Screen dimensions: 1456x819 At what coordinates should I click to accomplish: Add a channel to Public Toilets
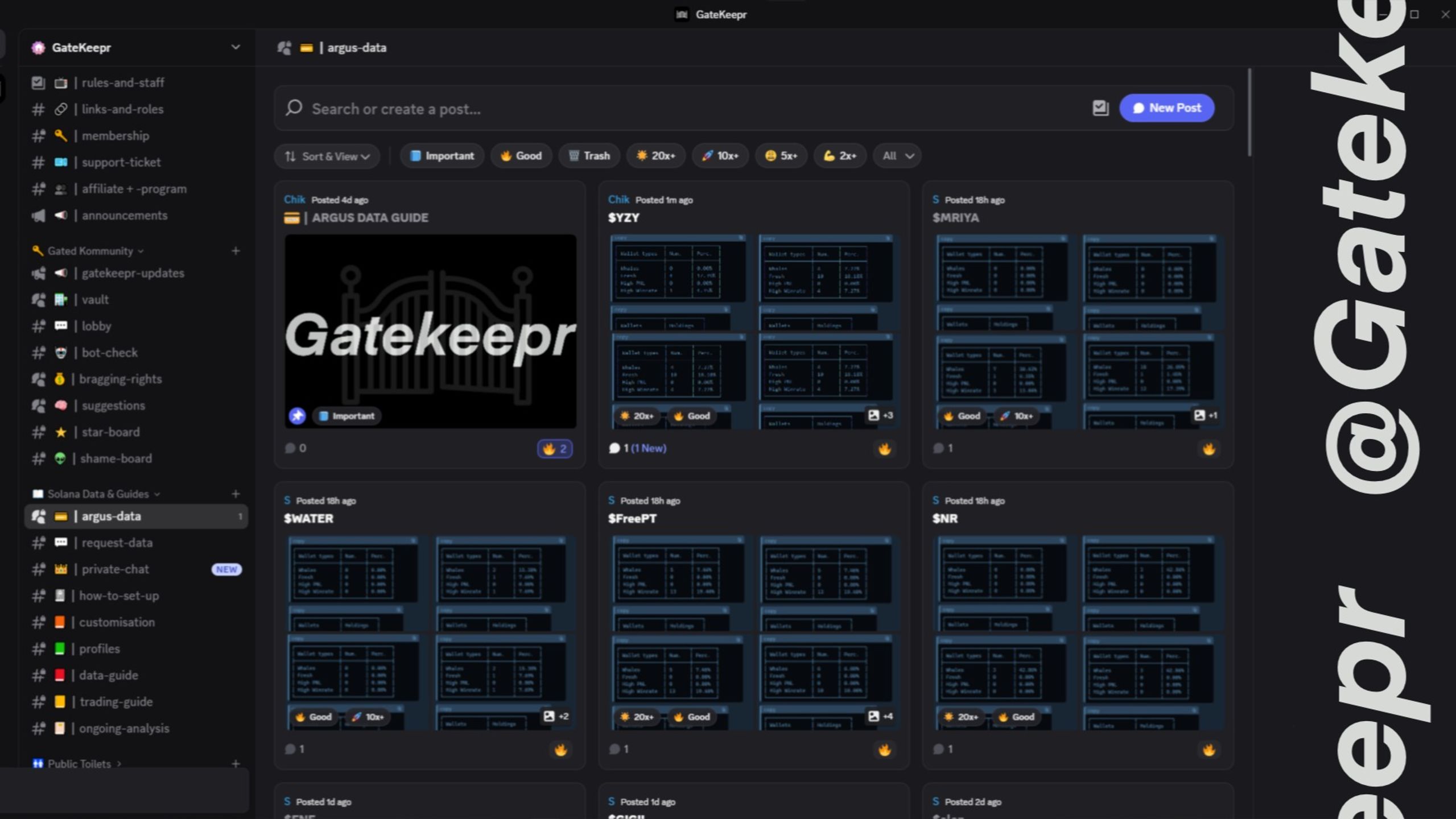pos(236,764)
